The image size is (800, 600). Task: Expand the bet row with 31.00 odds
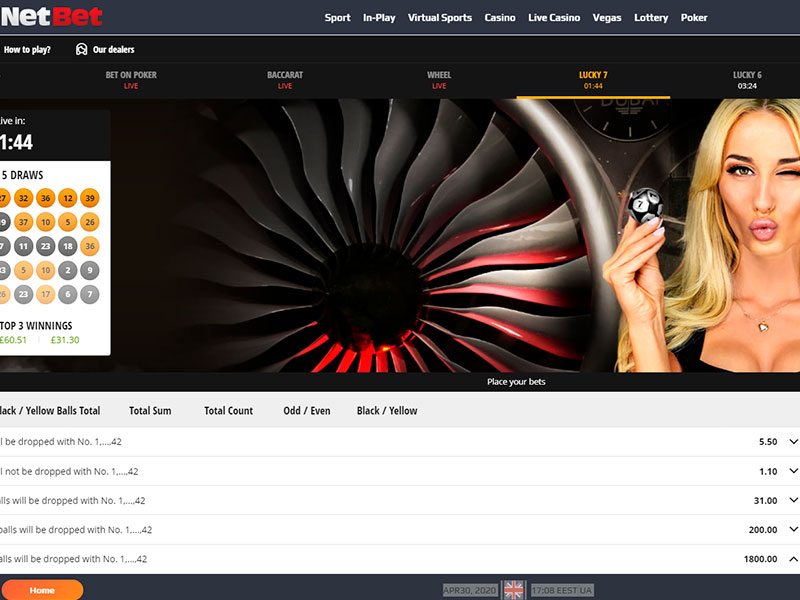coord(793,500)
